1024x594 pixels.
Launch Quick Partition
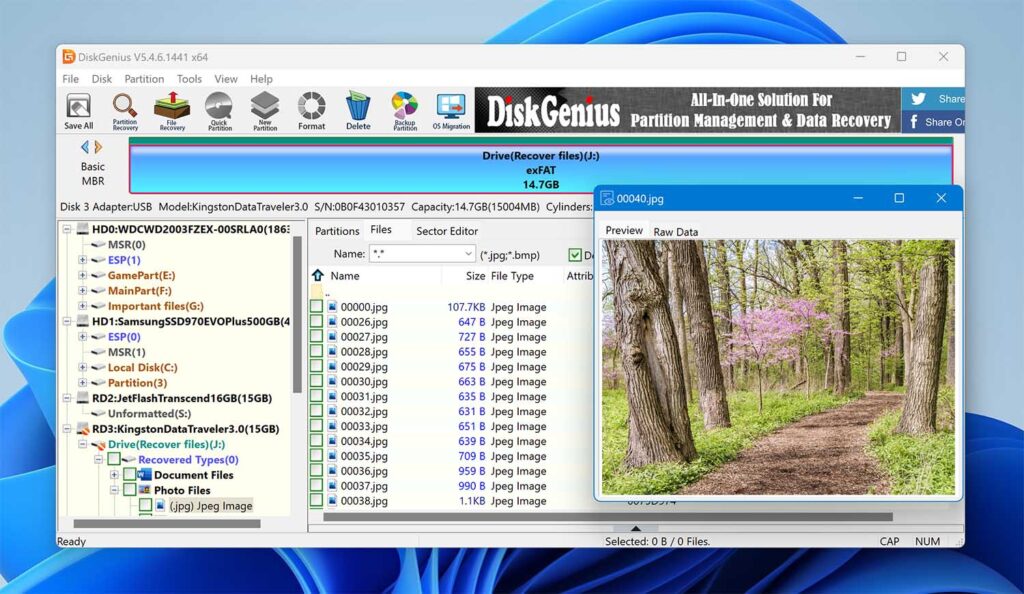(x=219, y=108)
